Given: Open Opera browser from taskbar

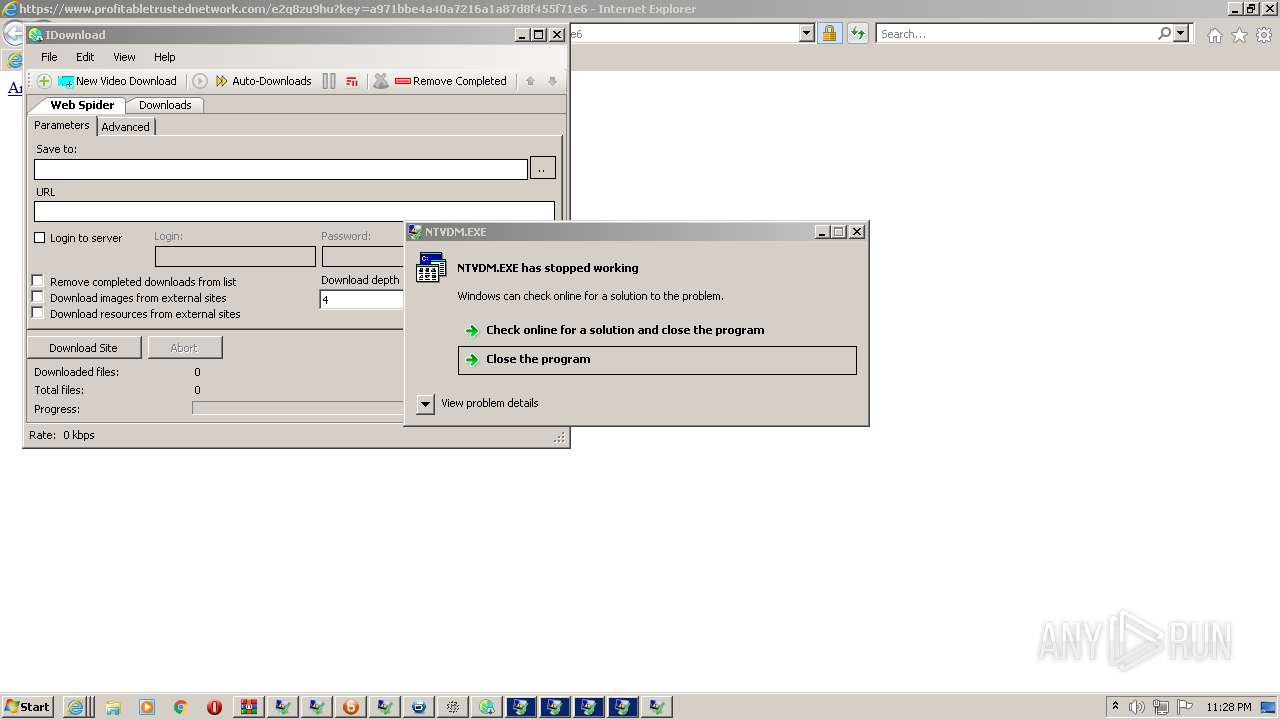Looking at the screenshot, I should click(214, 707).
